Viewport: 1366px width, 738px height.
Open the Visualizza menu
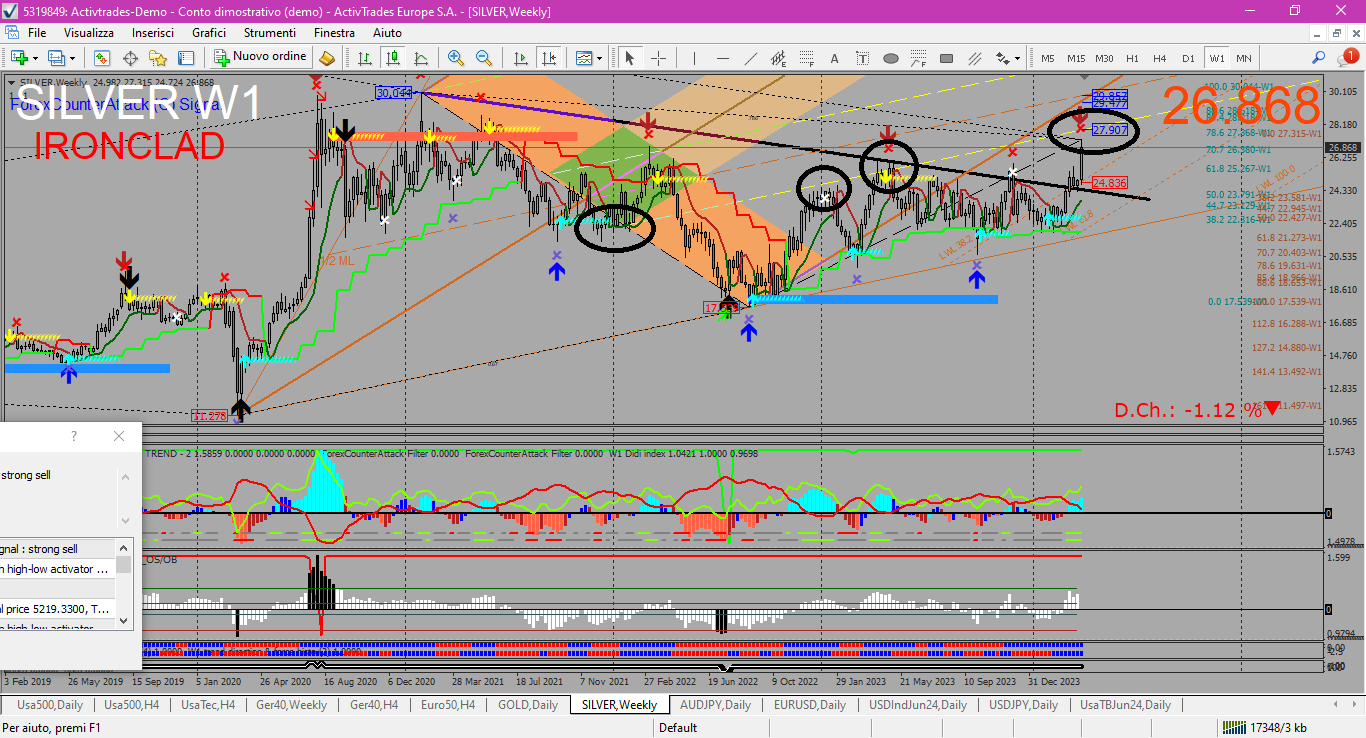pyautogui.click(x=89, y=33)
